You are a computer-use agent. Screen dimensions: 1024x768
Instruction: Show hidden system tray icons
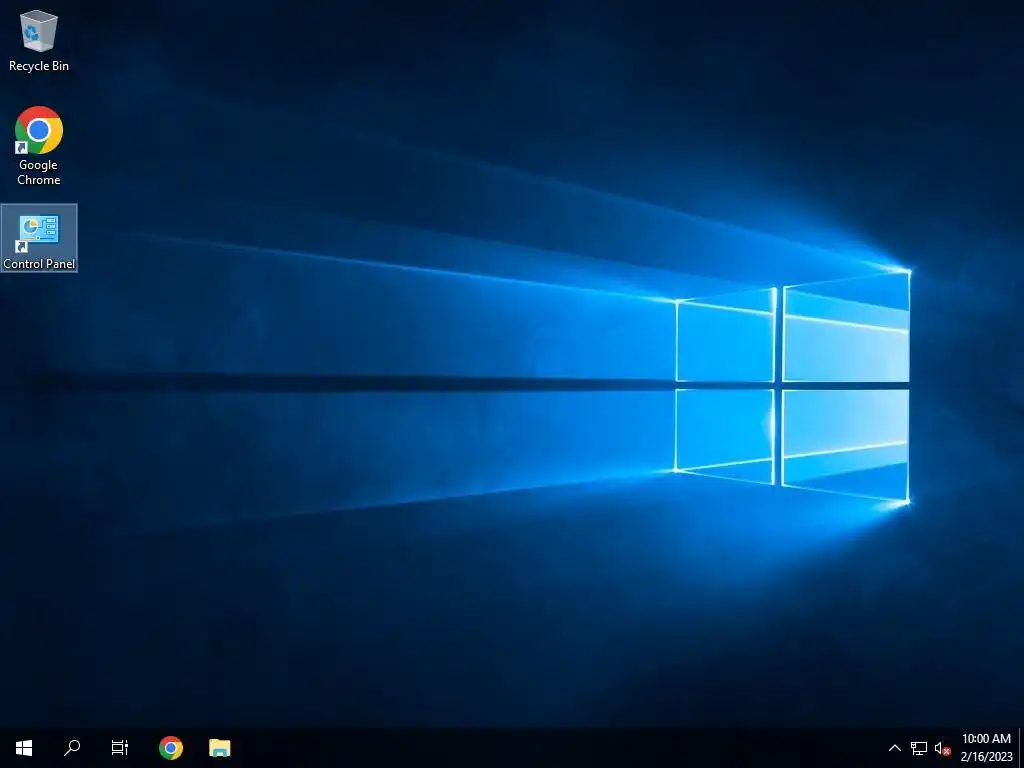click(895, 748)
